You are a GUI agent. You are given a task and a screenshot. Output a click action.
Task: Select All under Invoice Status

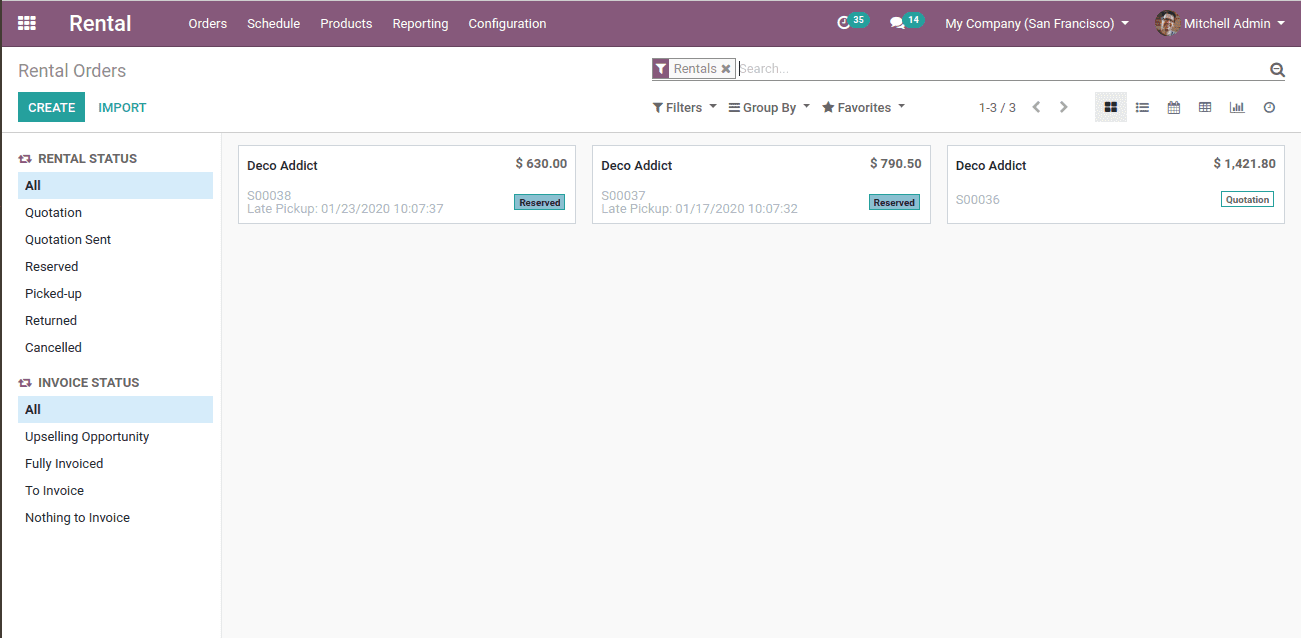[115, 409]
